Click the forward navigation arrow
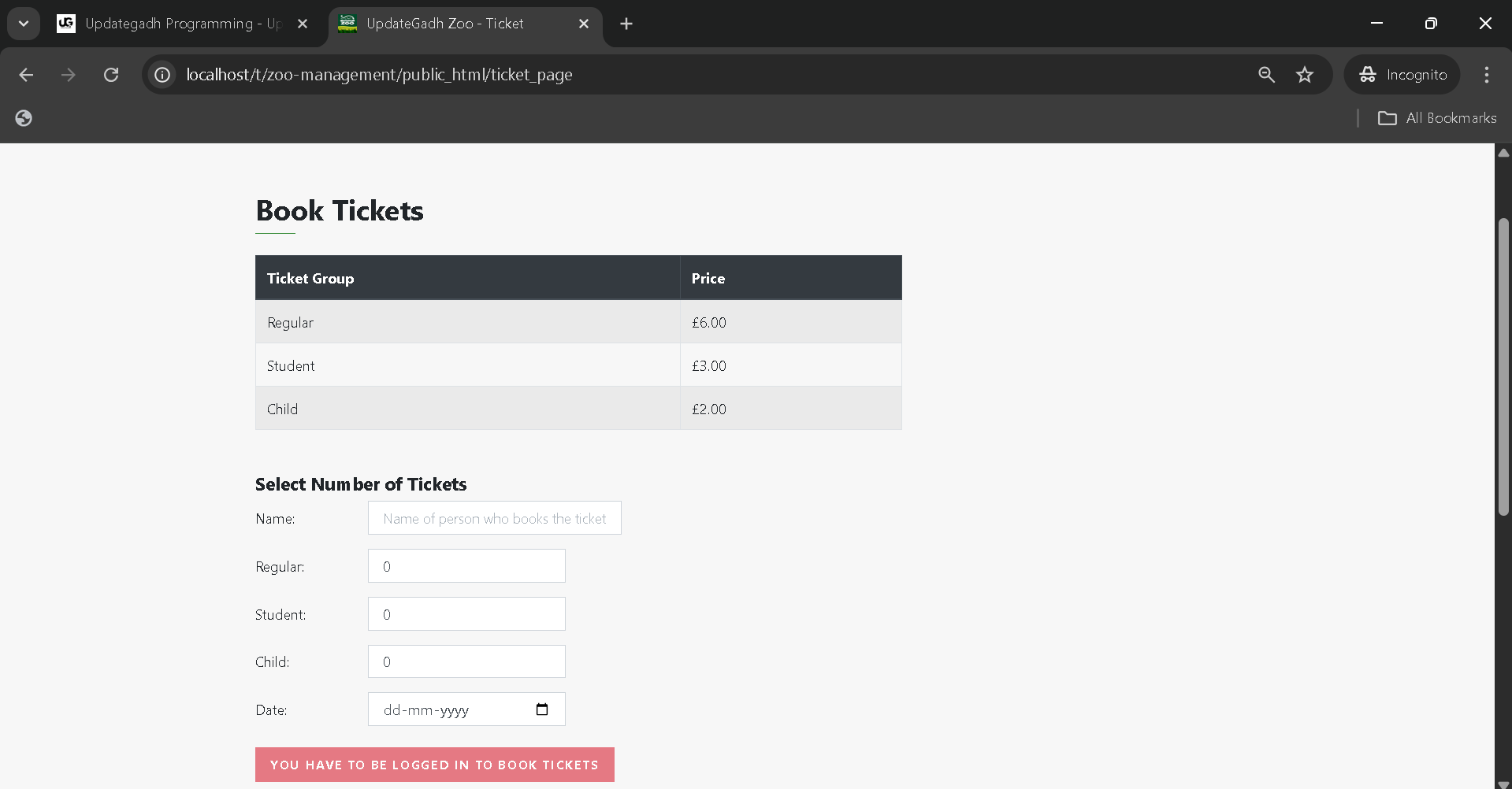Screen dimensions: 1512x789 (69, 75)
